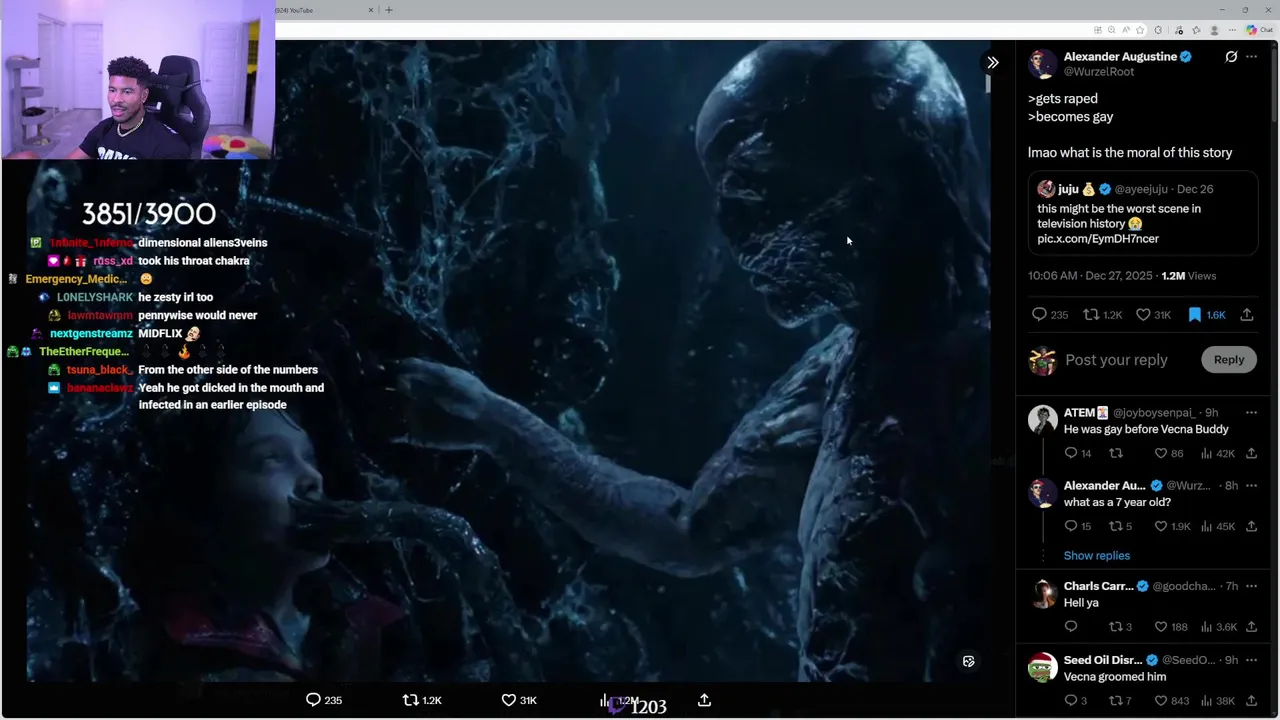Image resolution: width=1280 pixels, height=720 pixels.
Task: Like from the bar below the media showing 31K
Action: coord(518,700)
